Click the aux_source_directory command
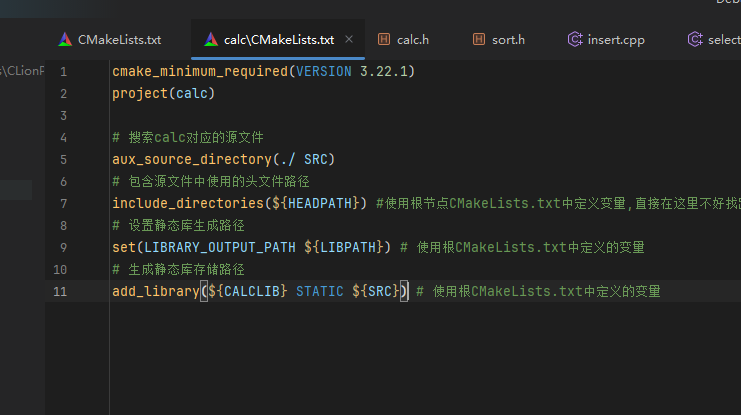Screen dimensions: 741x415 click(198, 160)
